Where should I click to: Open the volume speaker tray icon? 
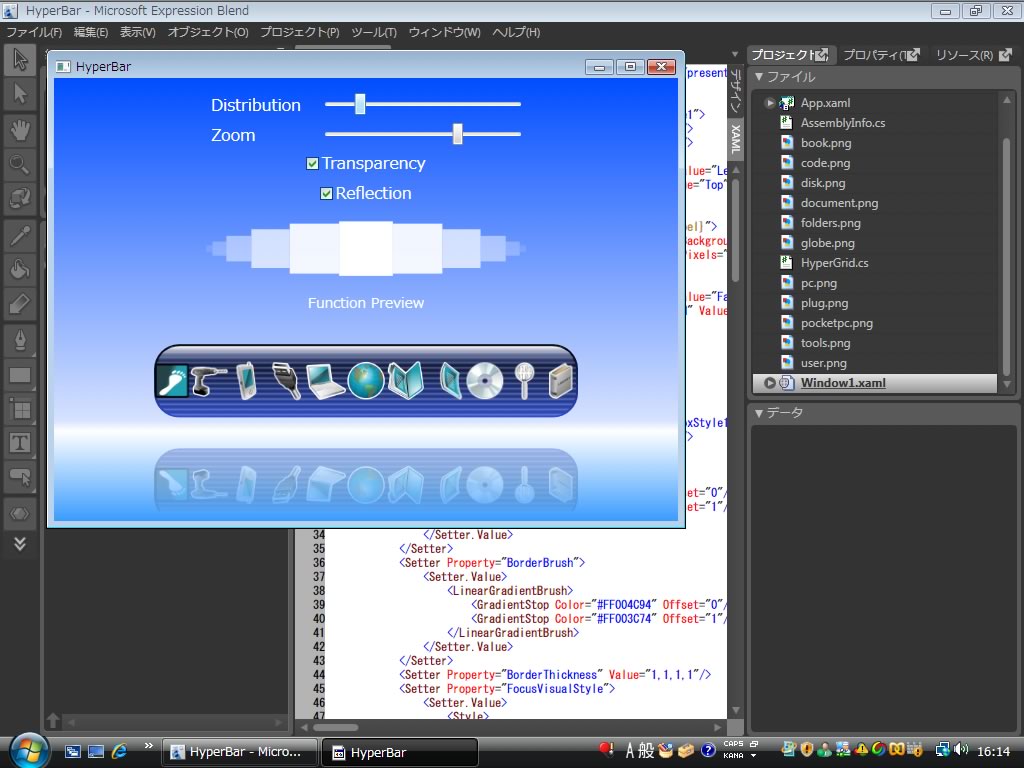tap(961, 750)
